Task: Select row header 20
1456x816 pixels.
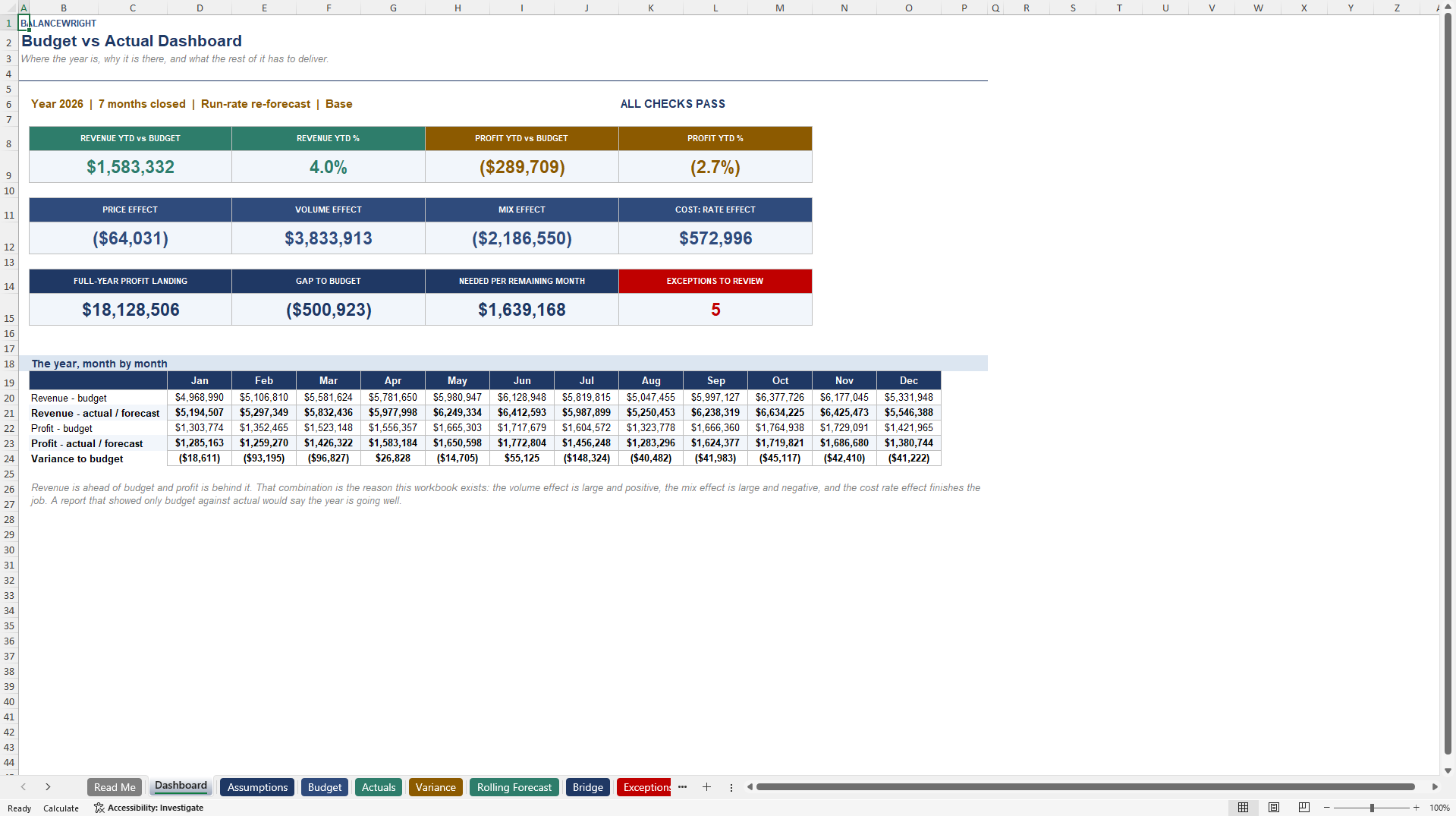Action: [9, 398]
